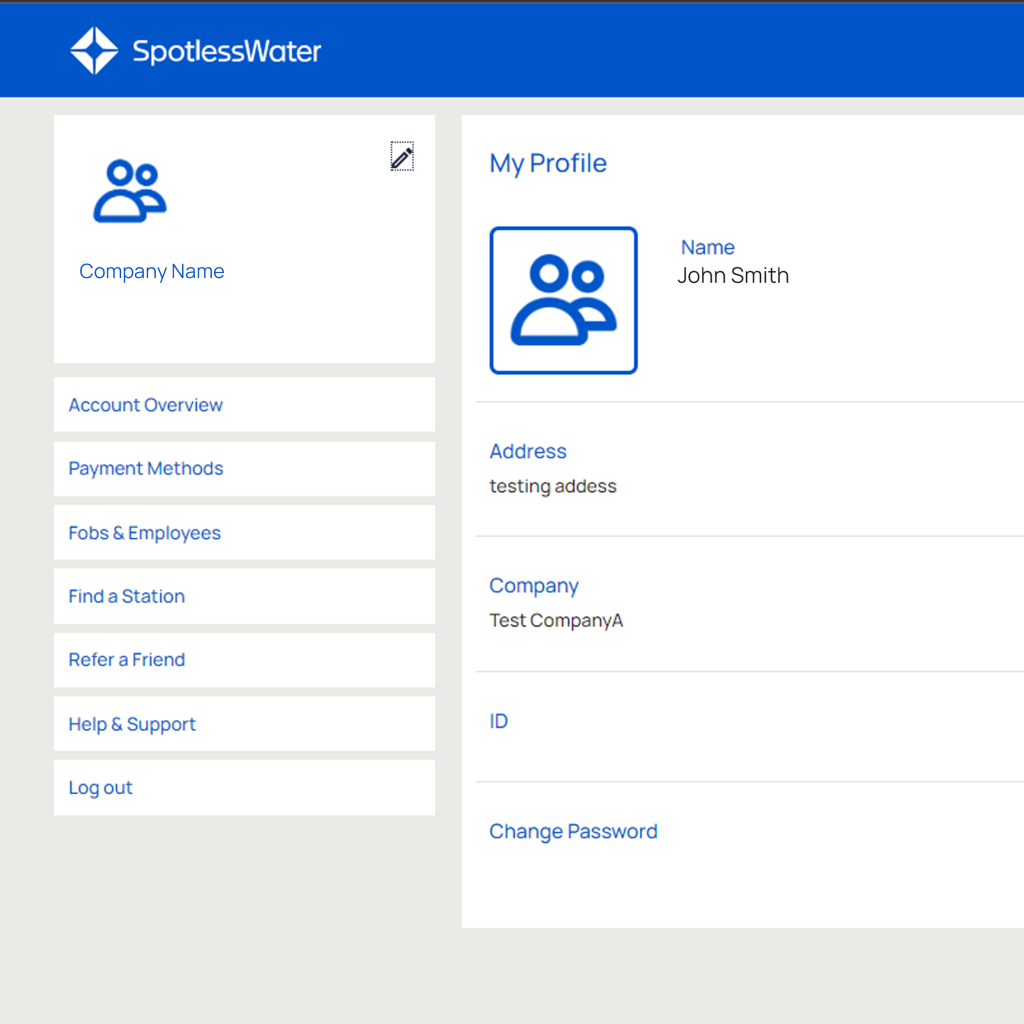Screen dimensions: 1024x1024
Task: Click the ID field label
Action: click(498, 721)
